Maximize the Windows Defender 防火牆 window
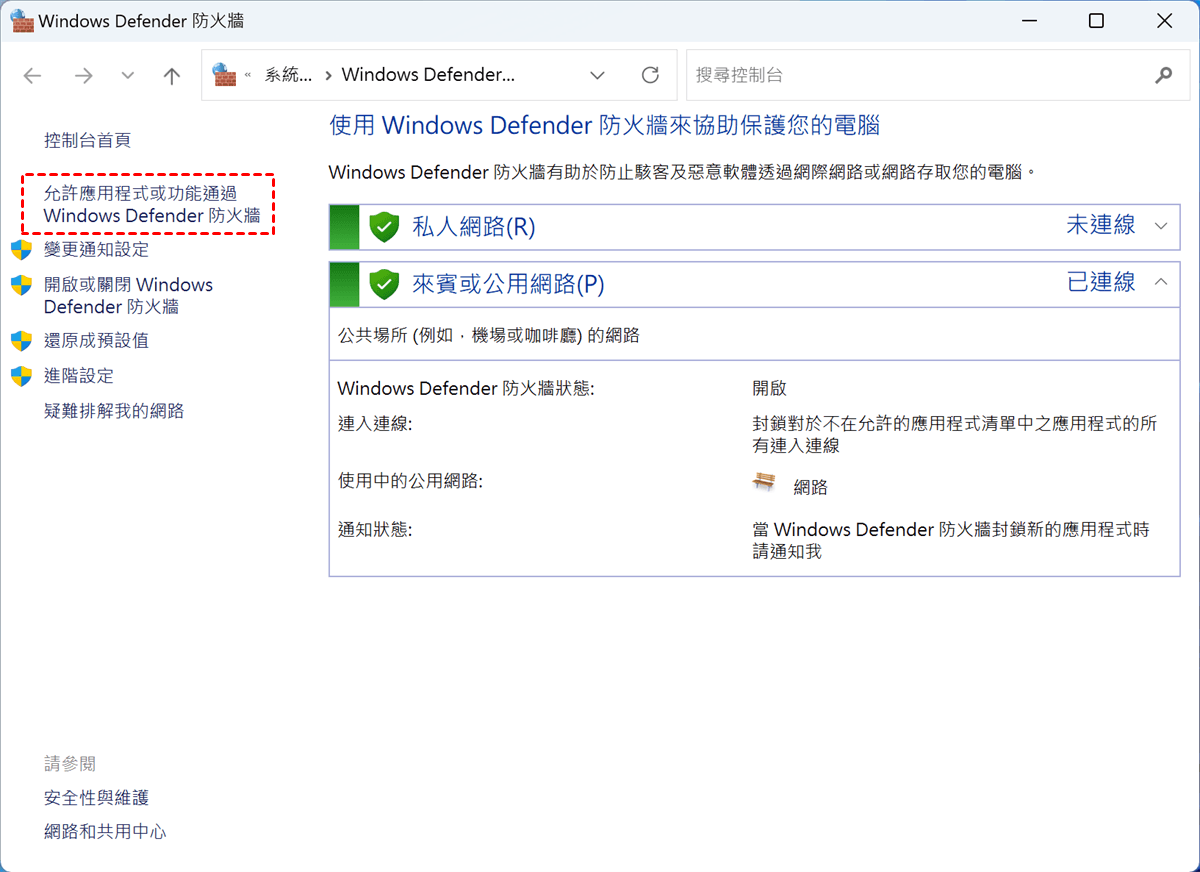This screenshot has width=1200, height=872. (1096, 20)
